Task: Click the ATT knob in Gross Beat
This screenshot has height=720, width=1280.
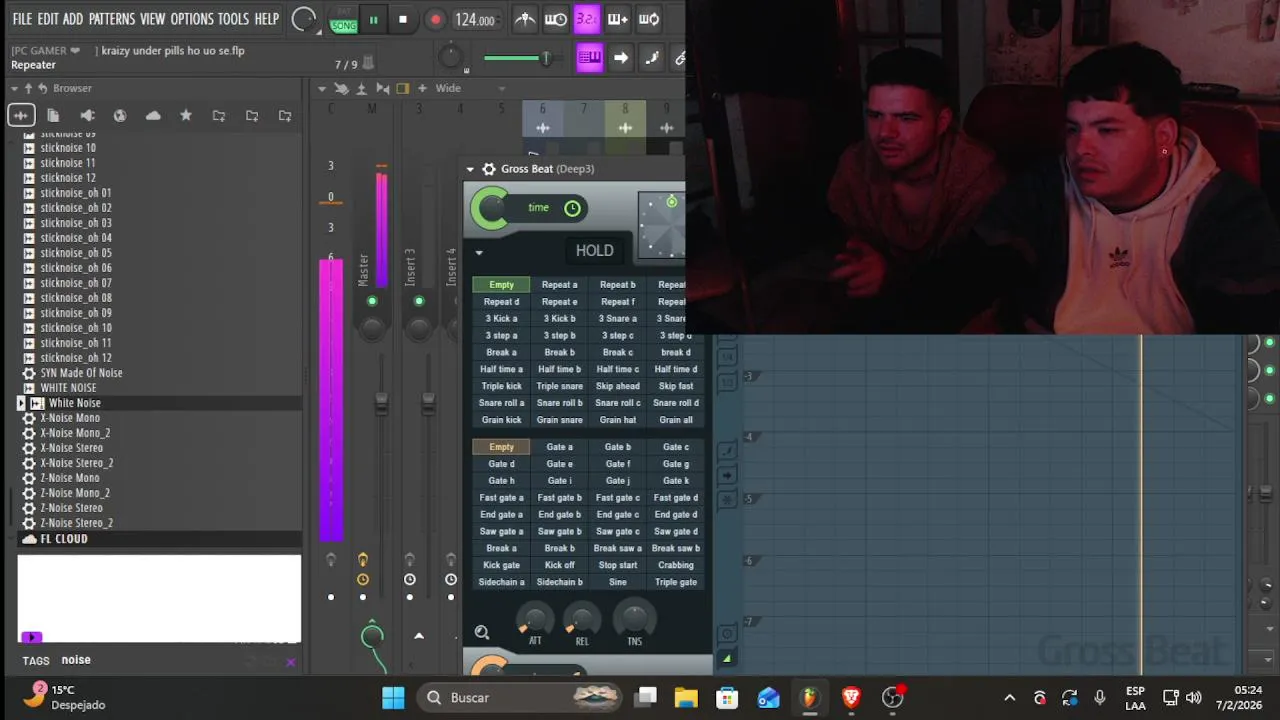Action: click(x=535, y=620)
